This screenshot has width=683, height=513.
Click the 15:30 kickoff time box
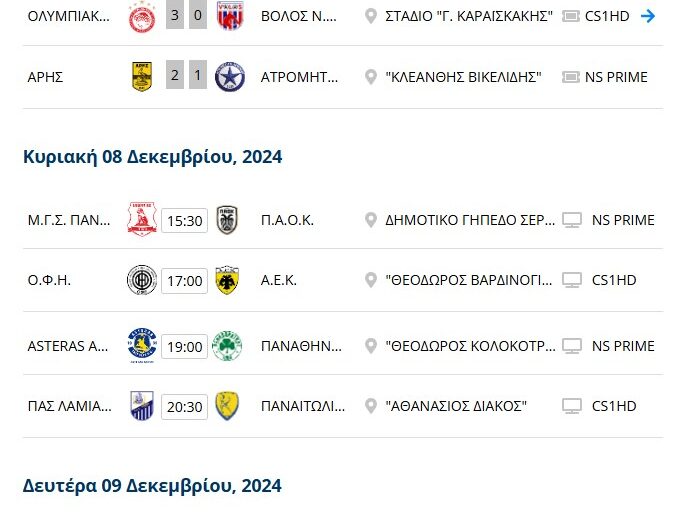pos(184,221)
